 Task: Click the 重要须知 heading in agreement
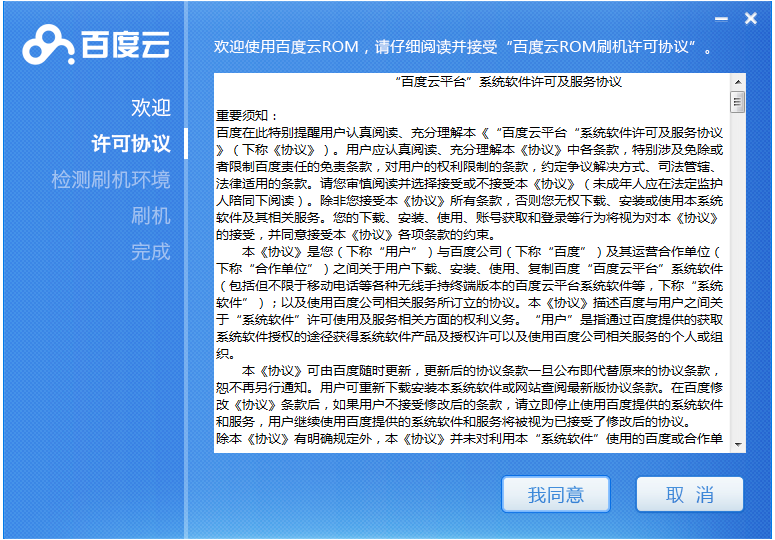247,116
